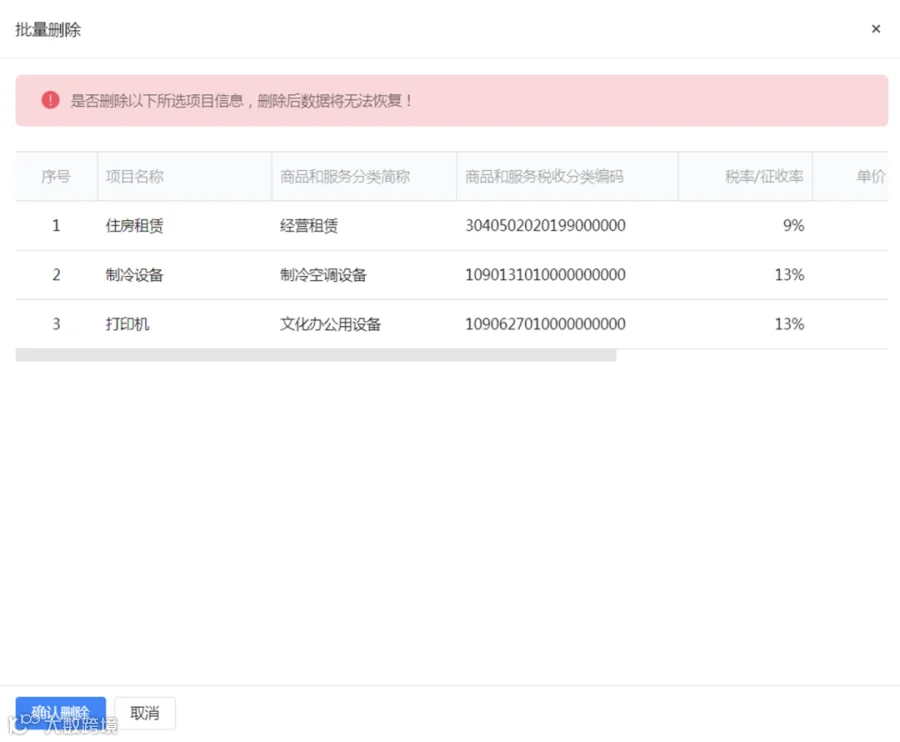Close the 批量删除 dialog with X
This screenshot has width=900, height=742.
pyautogui.click(x=875, y=29)
